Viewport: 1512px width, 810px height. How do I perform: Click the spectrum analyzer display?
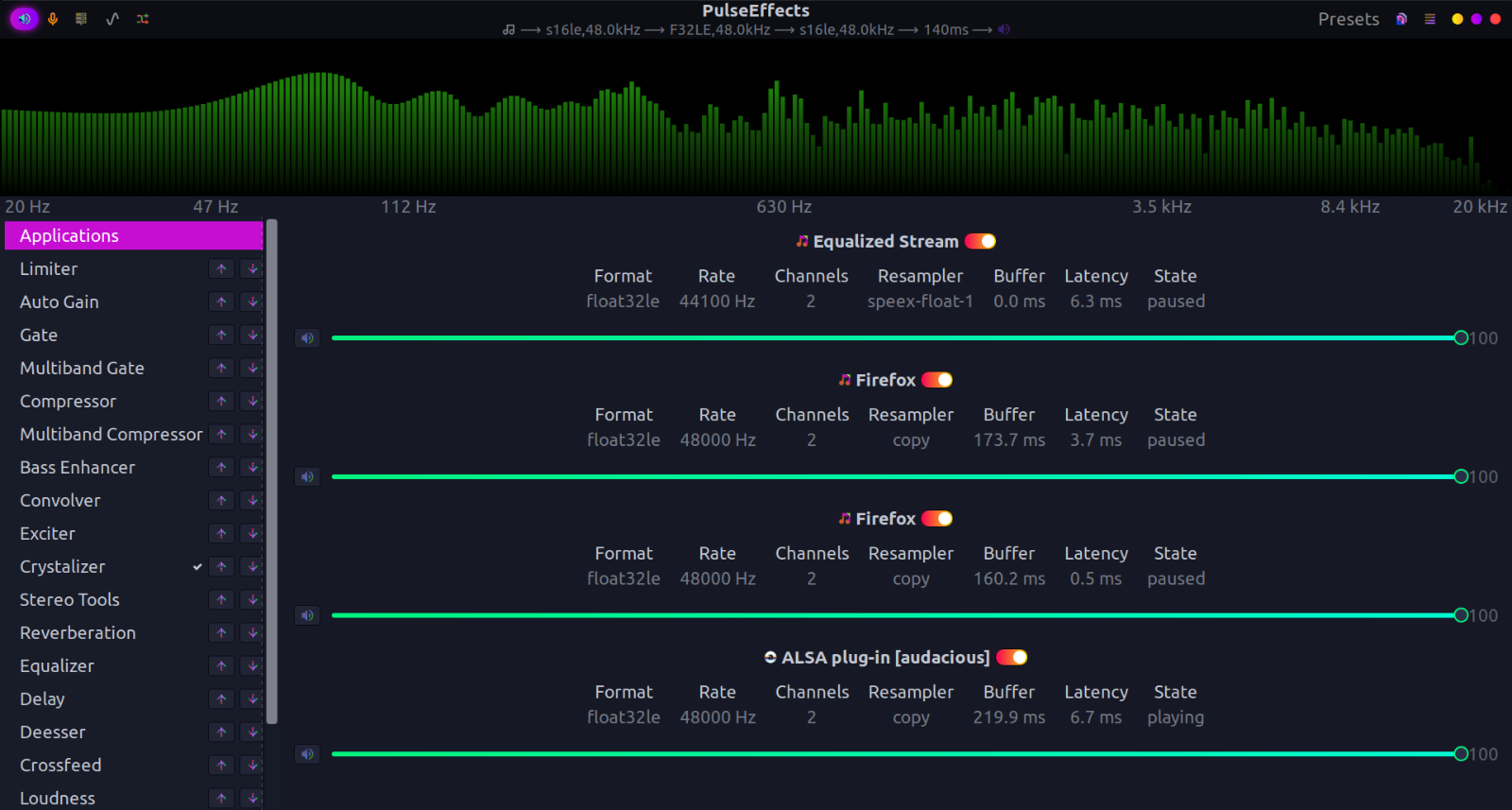click(756, 118)
